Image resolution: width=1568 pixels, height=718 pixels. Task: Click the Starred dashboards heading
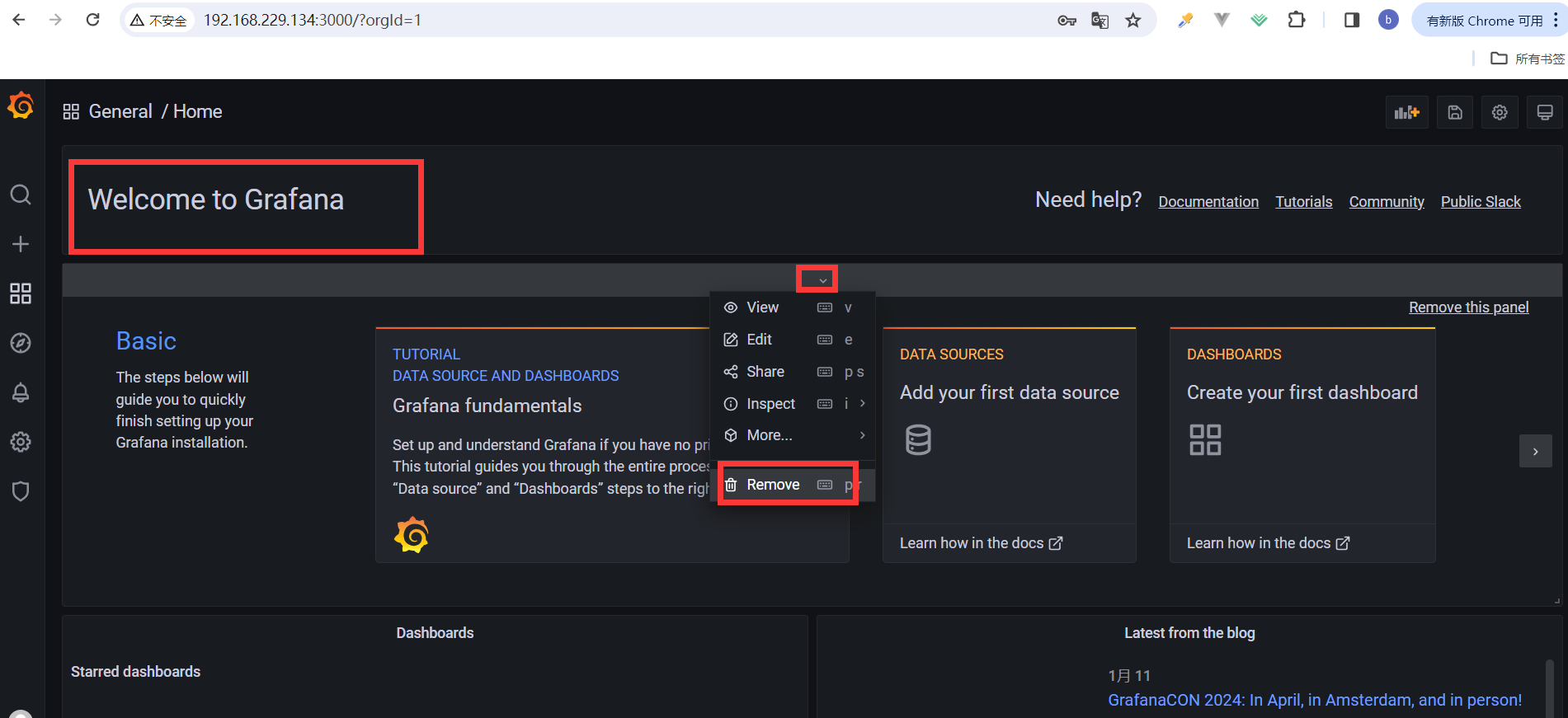click(x=135, y=672)
